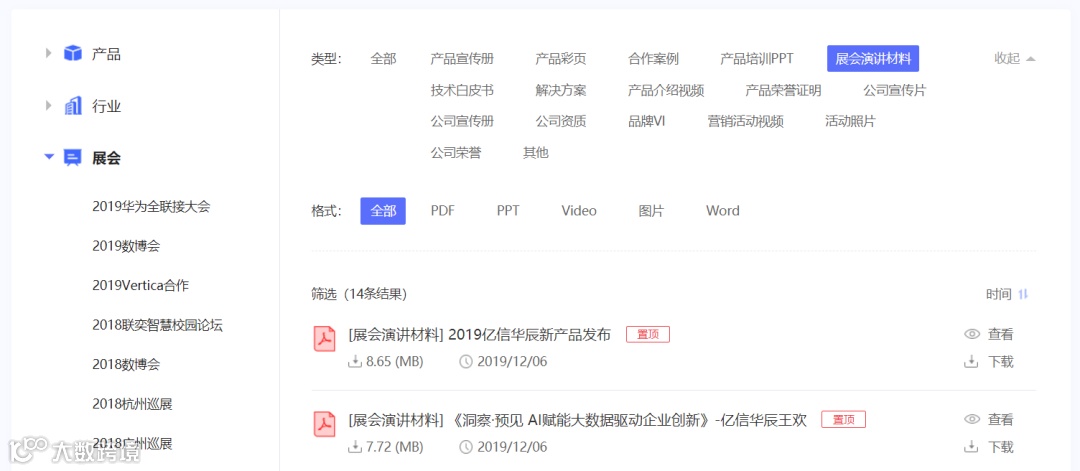Sort results by 时间
The height and width of the screenshot is (471, 1080).
pos(999,294)
